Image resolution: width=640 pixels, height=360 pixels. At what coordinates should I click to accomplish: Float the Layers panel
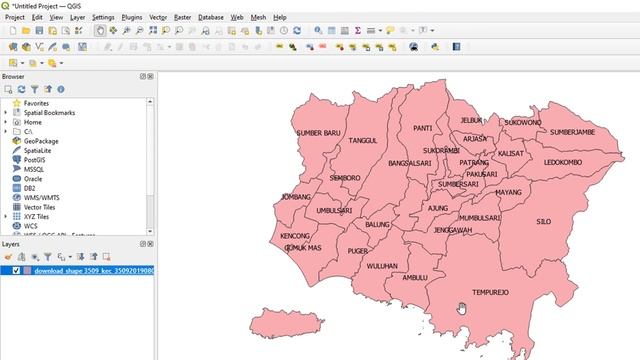pyautogui.click(x=143, y=244)
